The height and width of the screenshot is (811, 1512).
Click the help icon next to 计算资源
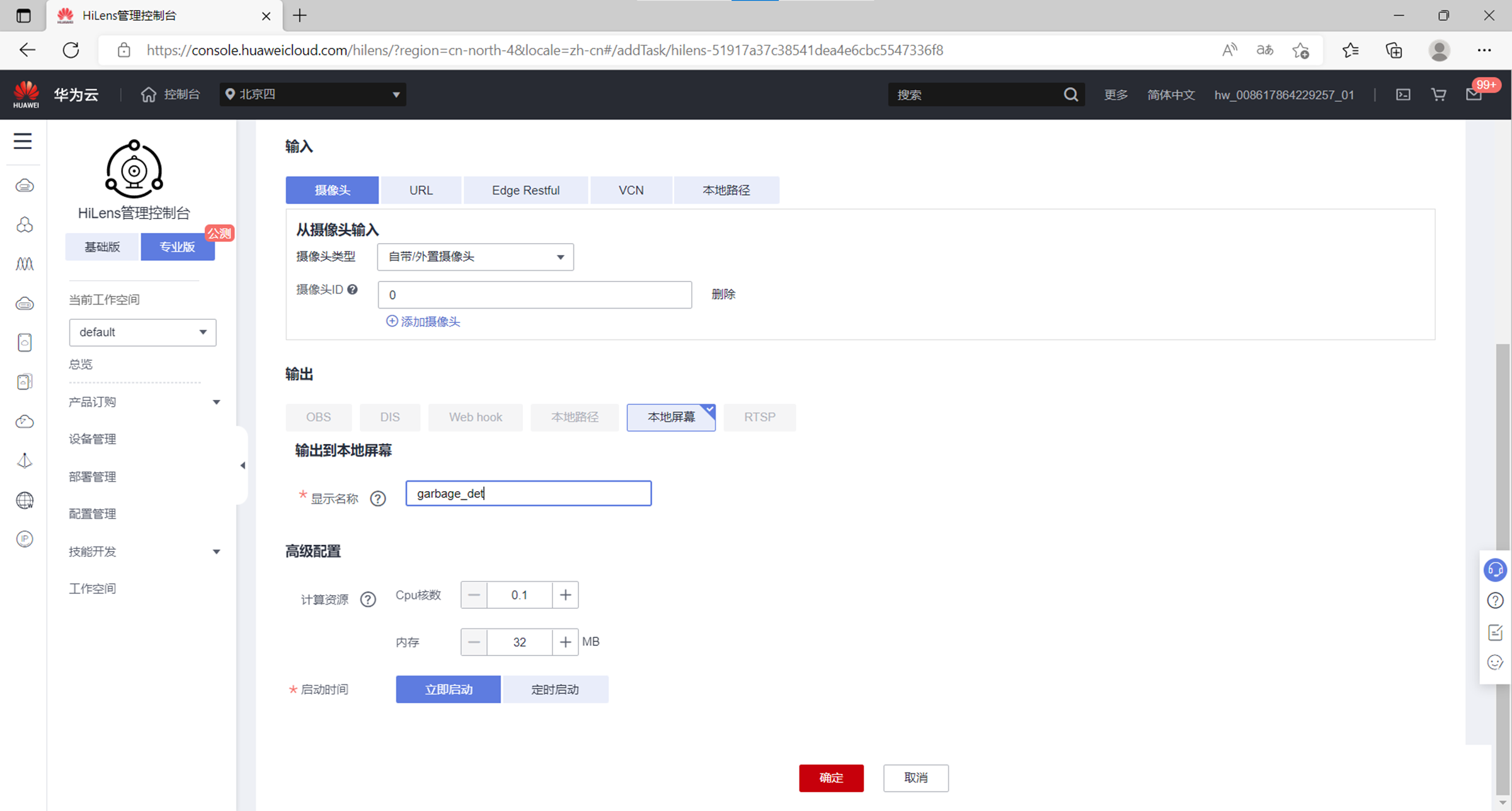(368, 599)
